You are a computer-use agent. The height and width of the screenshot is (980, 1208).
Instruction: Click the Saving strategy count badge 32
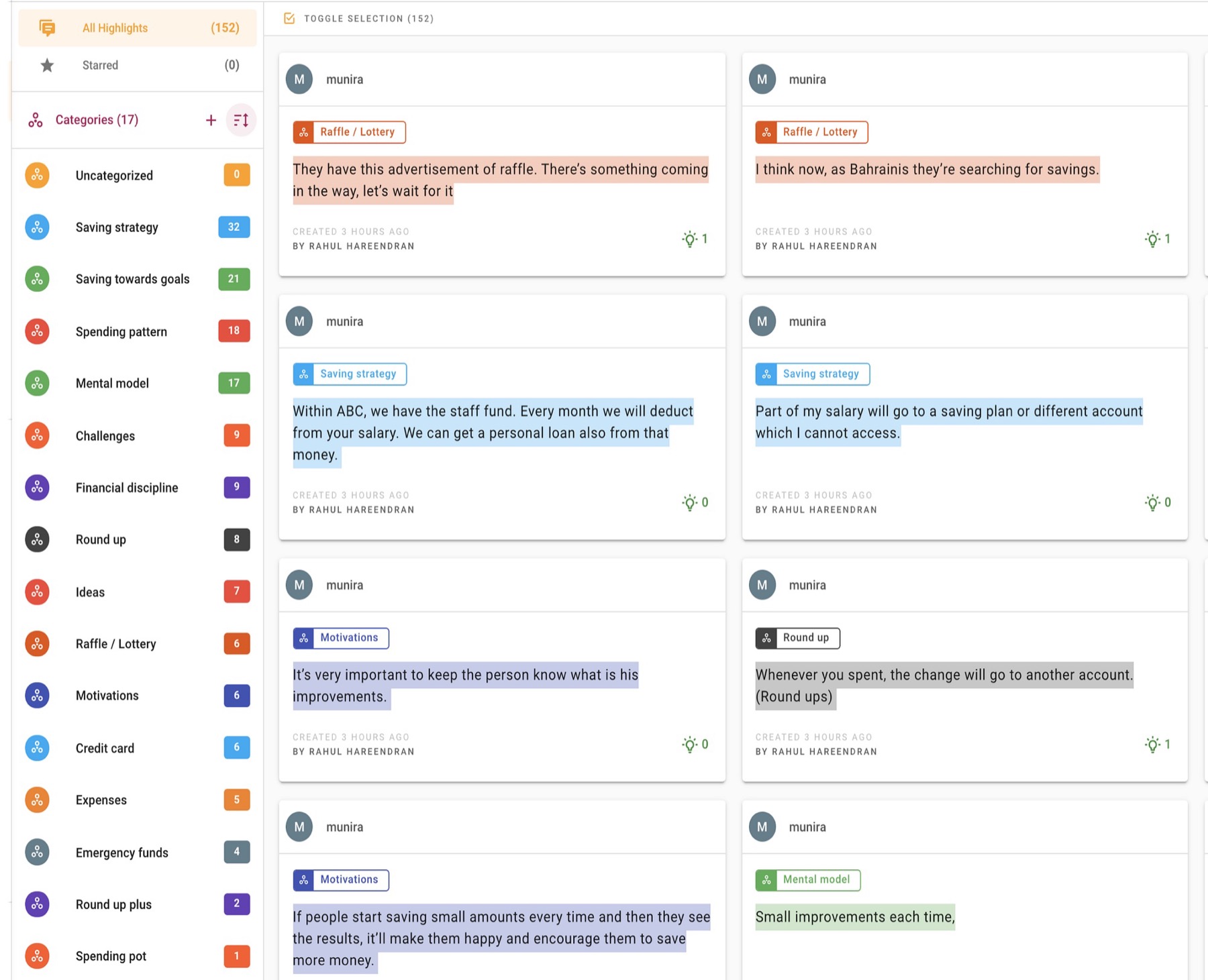[234, 227]
